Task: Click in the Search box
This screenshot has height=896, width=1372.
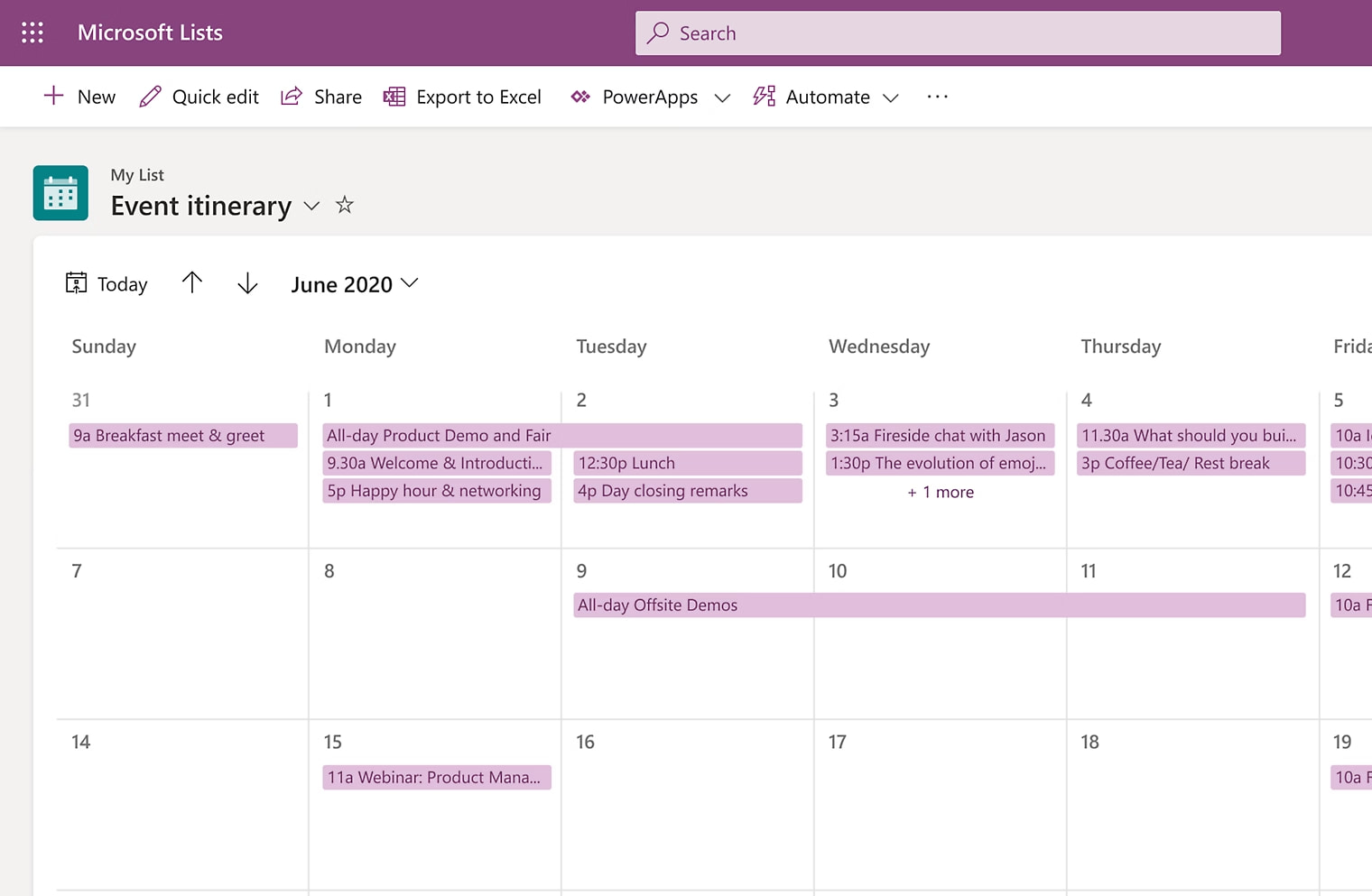Action: [x=957, y=33]
